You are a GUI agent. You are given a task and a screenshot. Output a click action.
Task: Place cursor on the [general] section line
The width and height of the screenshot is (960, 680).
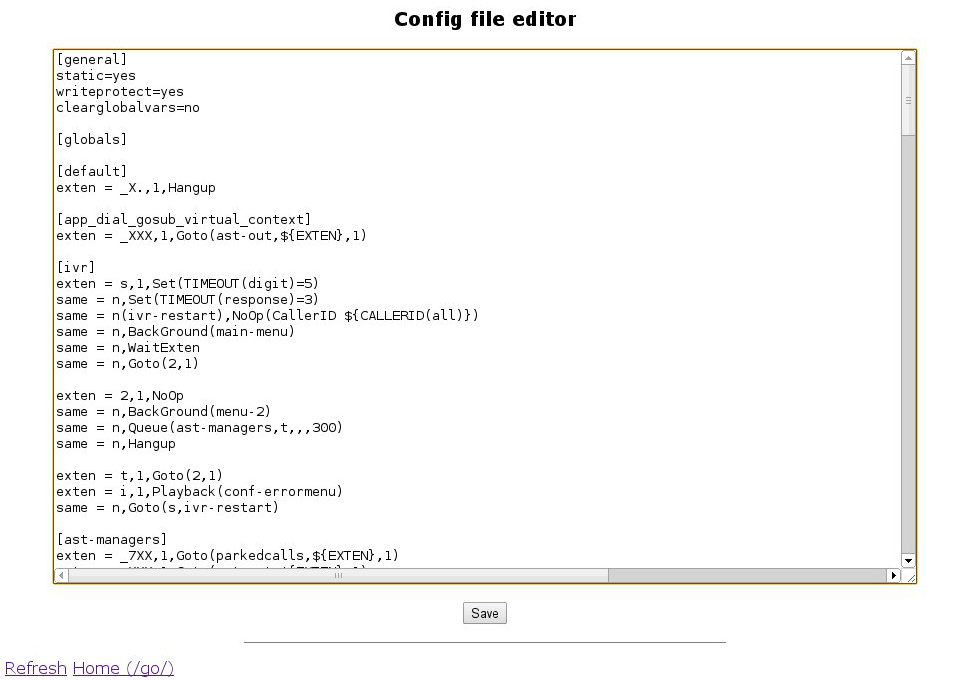coord(92,59)
